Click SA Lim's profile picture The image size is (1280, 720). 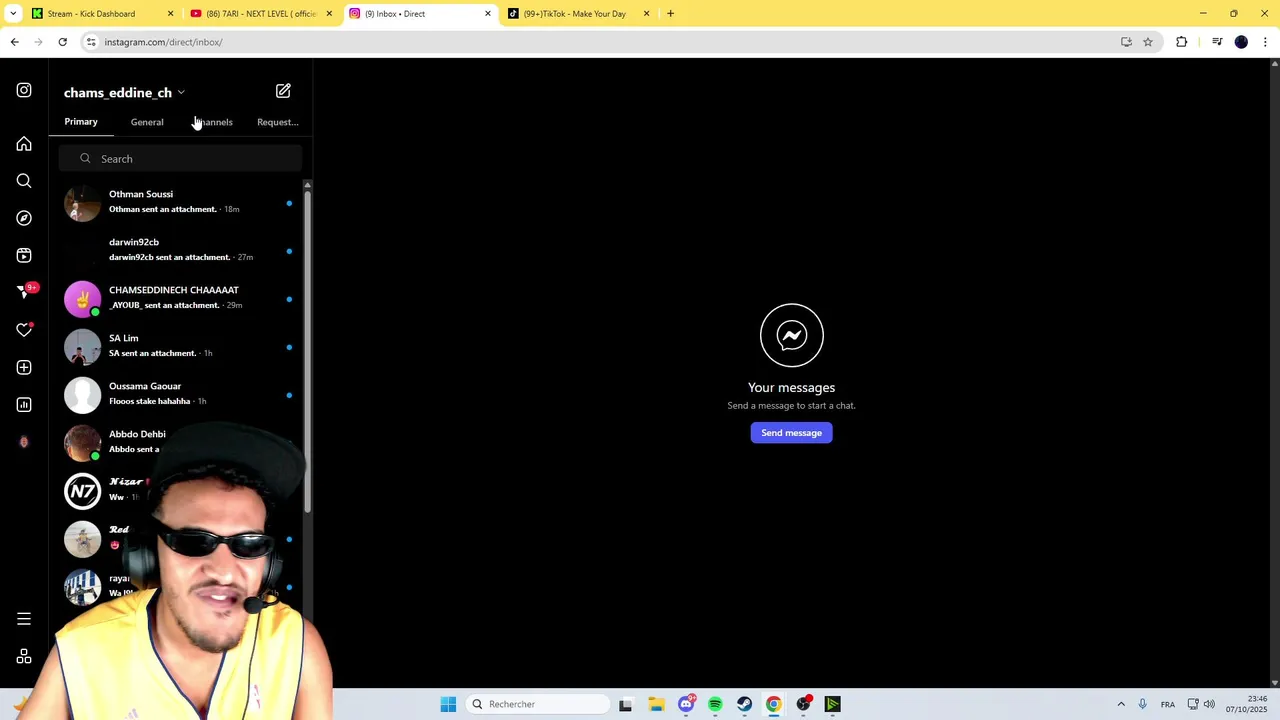(x=82, y=347)
